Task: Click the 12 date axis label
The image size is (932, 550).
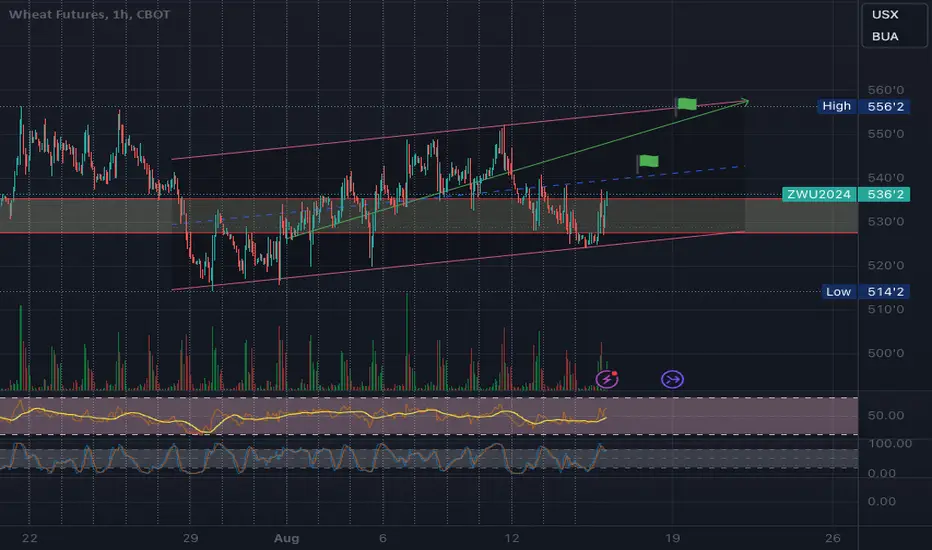Action: [511, 538]
